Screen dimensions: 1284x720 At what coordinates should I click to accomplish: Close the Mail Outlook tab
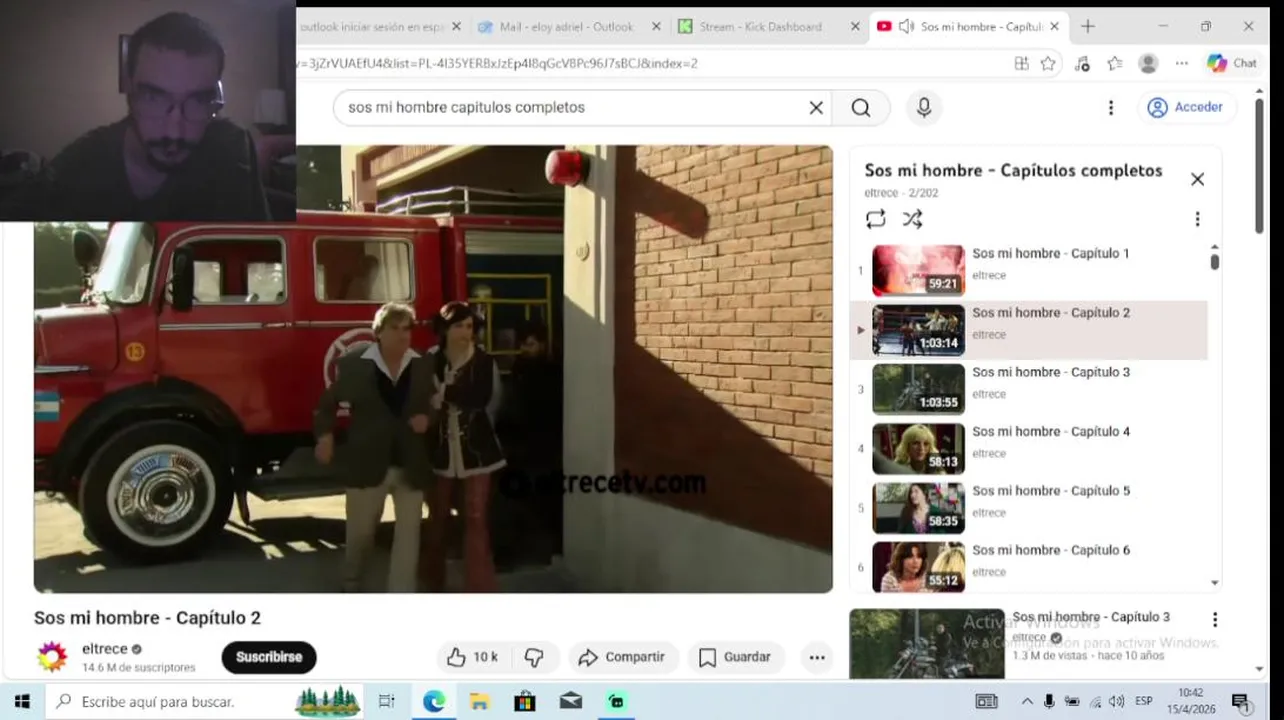pyautogui.click(x=656, y=27)
